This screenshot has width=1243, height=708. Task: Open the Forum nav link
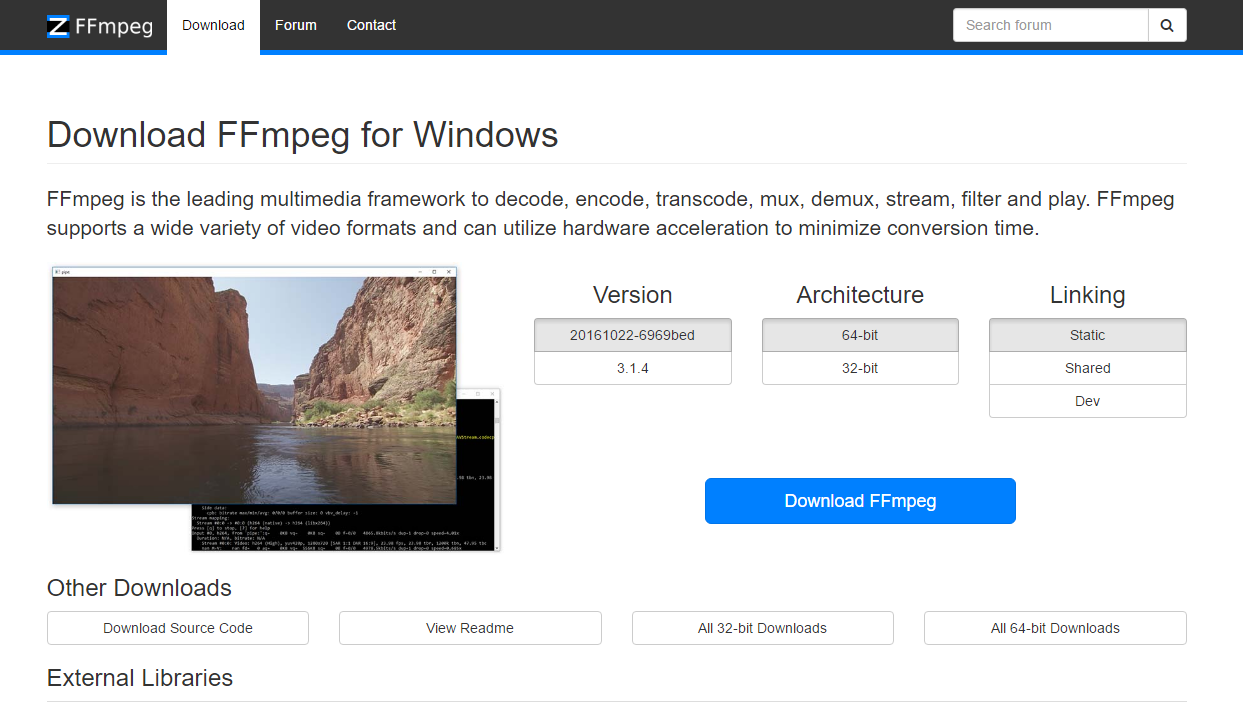click(x=296, y=25)
